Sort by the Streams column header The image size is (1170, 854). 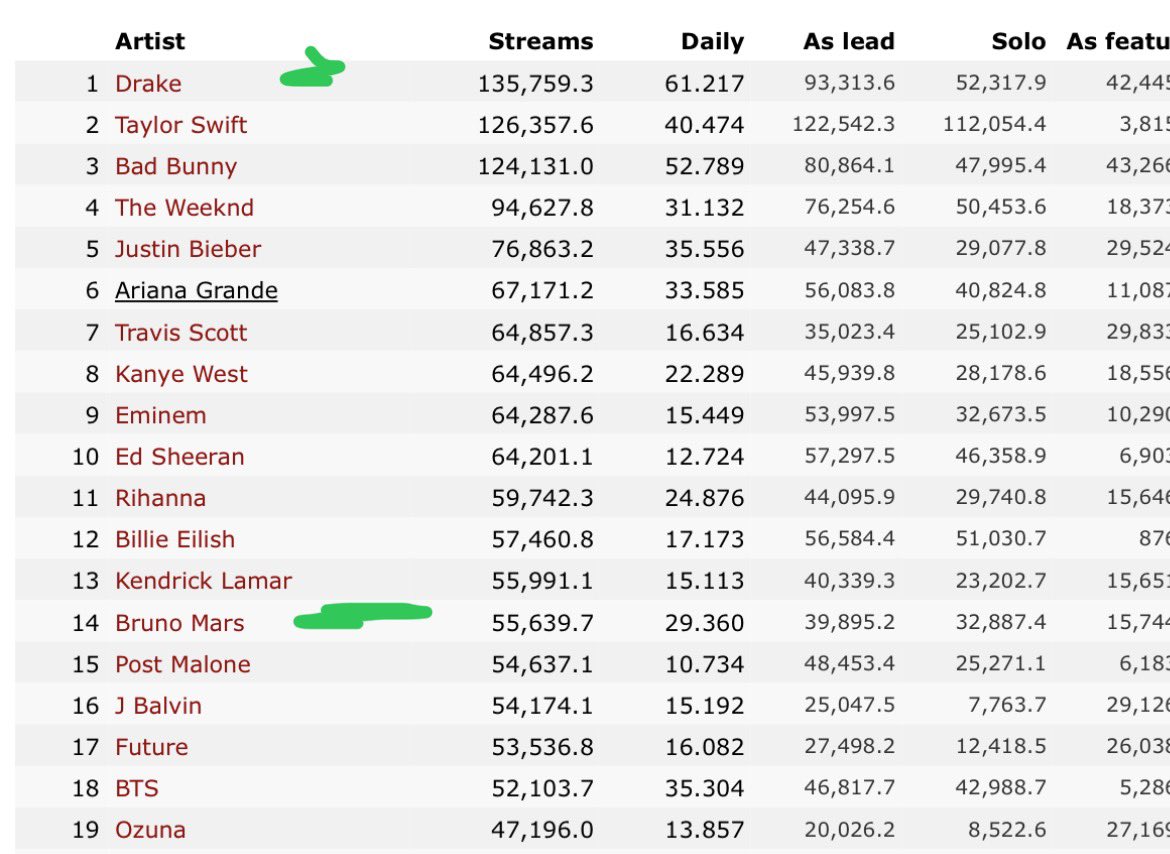(x=541, y=42)
